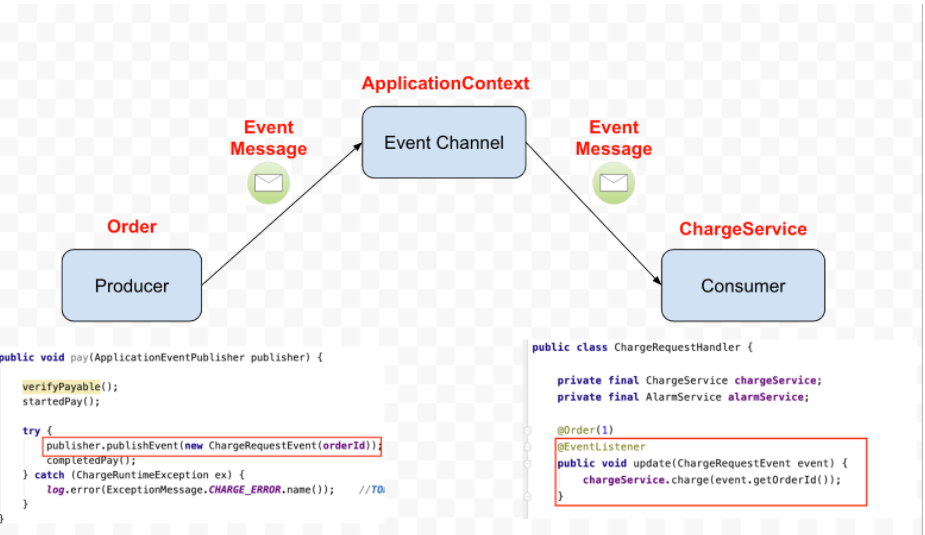925x535 pixels.
Task: Select the Event Channel box
Action: (x=444, y=143)
